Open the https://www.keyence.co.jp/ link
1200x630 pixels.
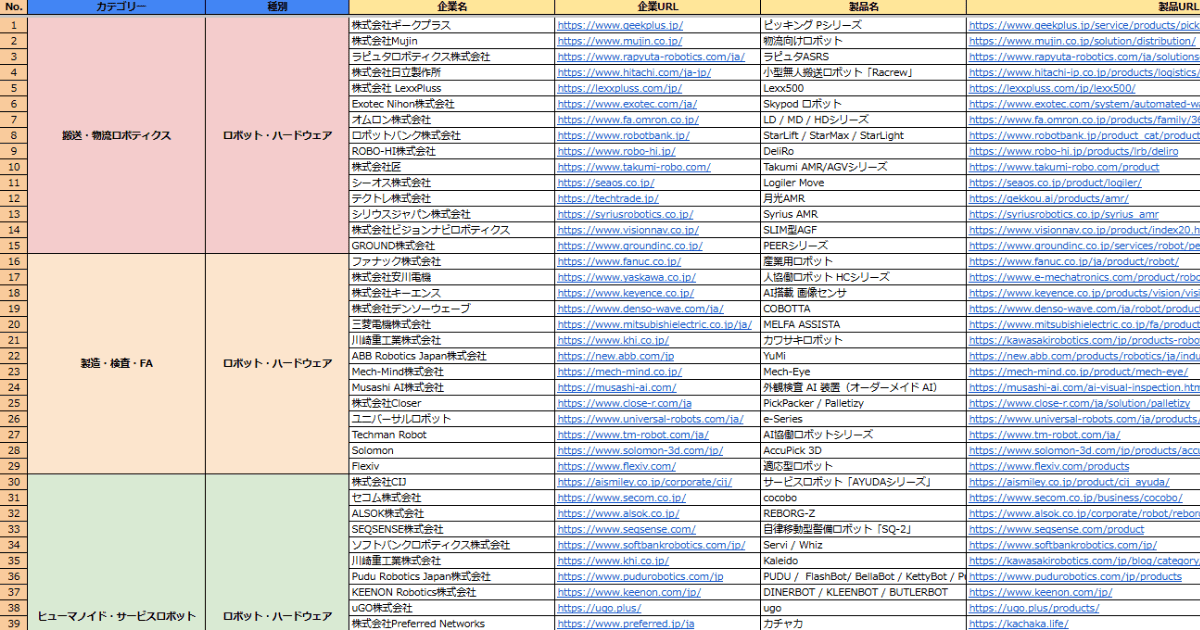click(625, 293)
